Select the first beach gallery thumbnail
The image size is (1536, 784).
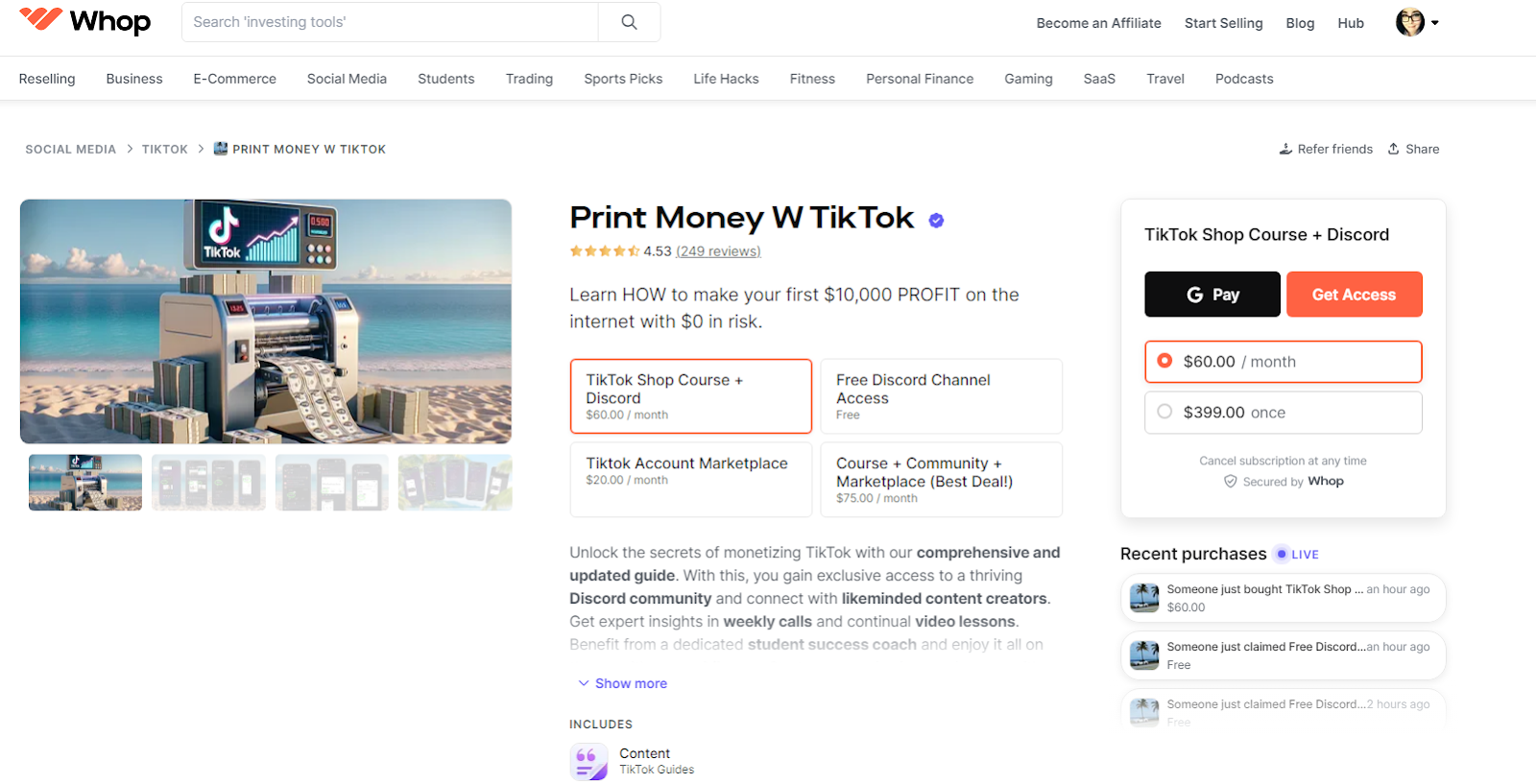85,482
